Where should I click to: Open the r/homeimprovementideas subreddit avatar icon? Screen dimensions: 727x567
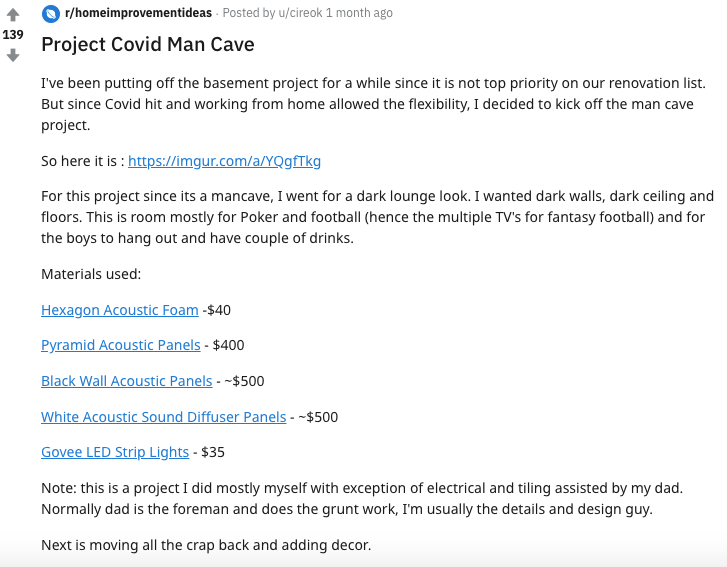pos(51,13)
